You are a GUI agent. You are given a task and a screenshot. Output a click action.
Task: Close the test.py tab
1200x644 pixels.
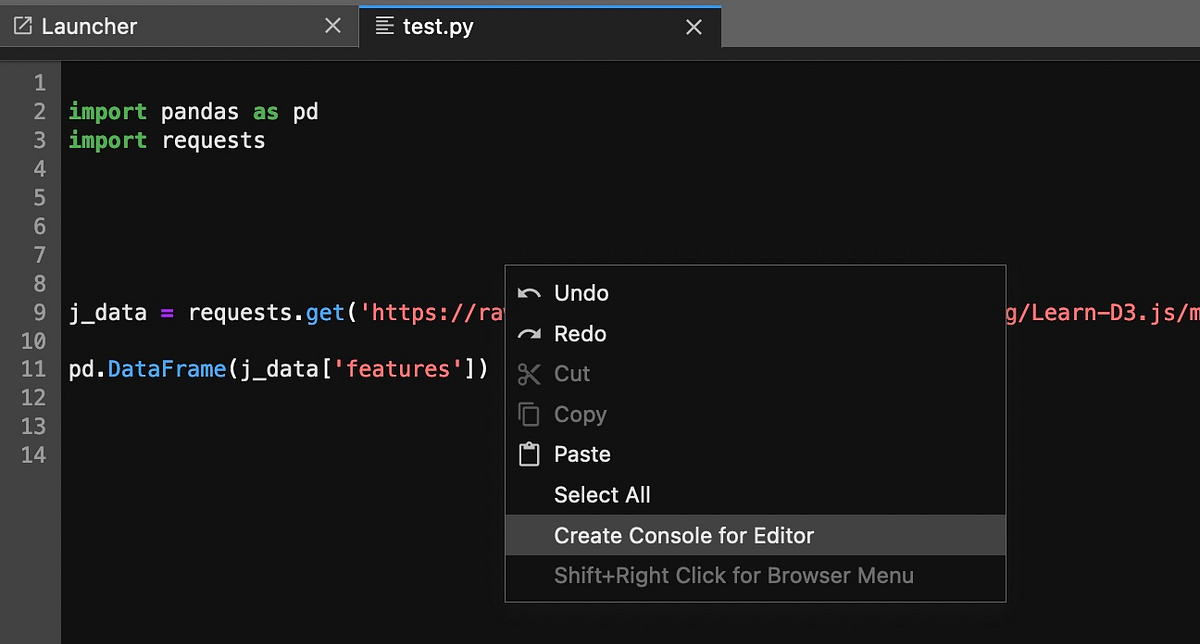[694, 26]
